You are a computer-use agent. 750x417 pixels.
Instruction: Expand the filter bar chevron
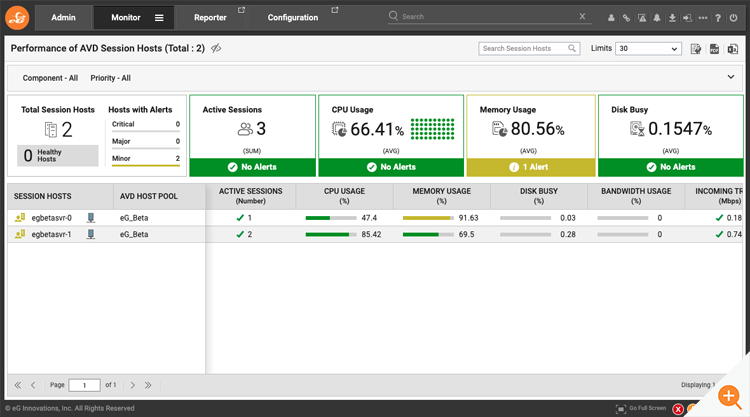pyautogui.click(x=731, y=77)
